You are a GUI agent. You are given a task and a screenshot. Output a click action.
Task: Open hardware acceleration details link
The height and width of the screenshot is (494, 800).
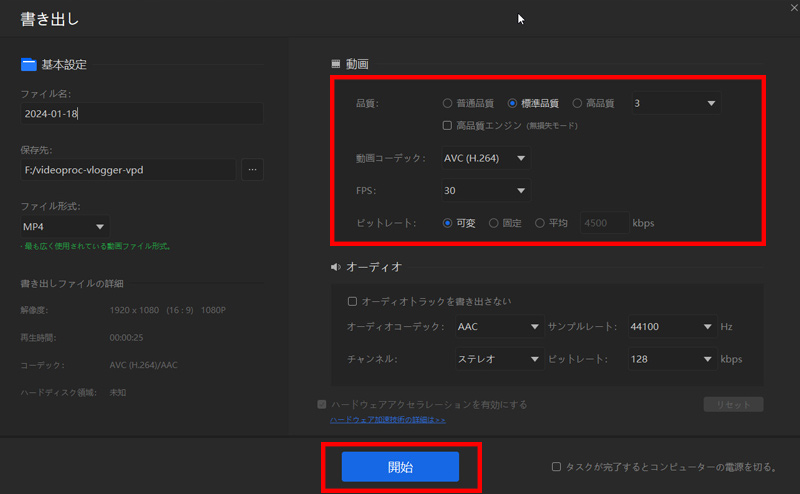pyautogui.click(x=387, y=421)
